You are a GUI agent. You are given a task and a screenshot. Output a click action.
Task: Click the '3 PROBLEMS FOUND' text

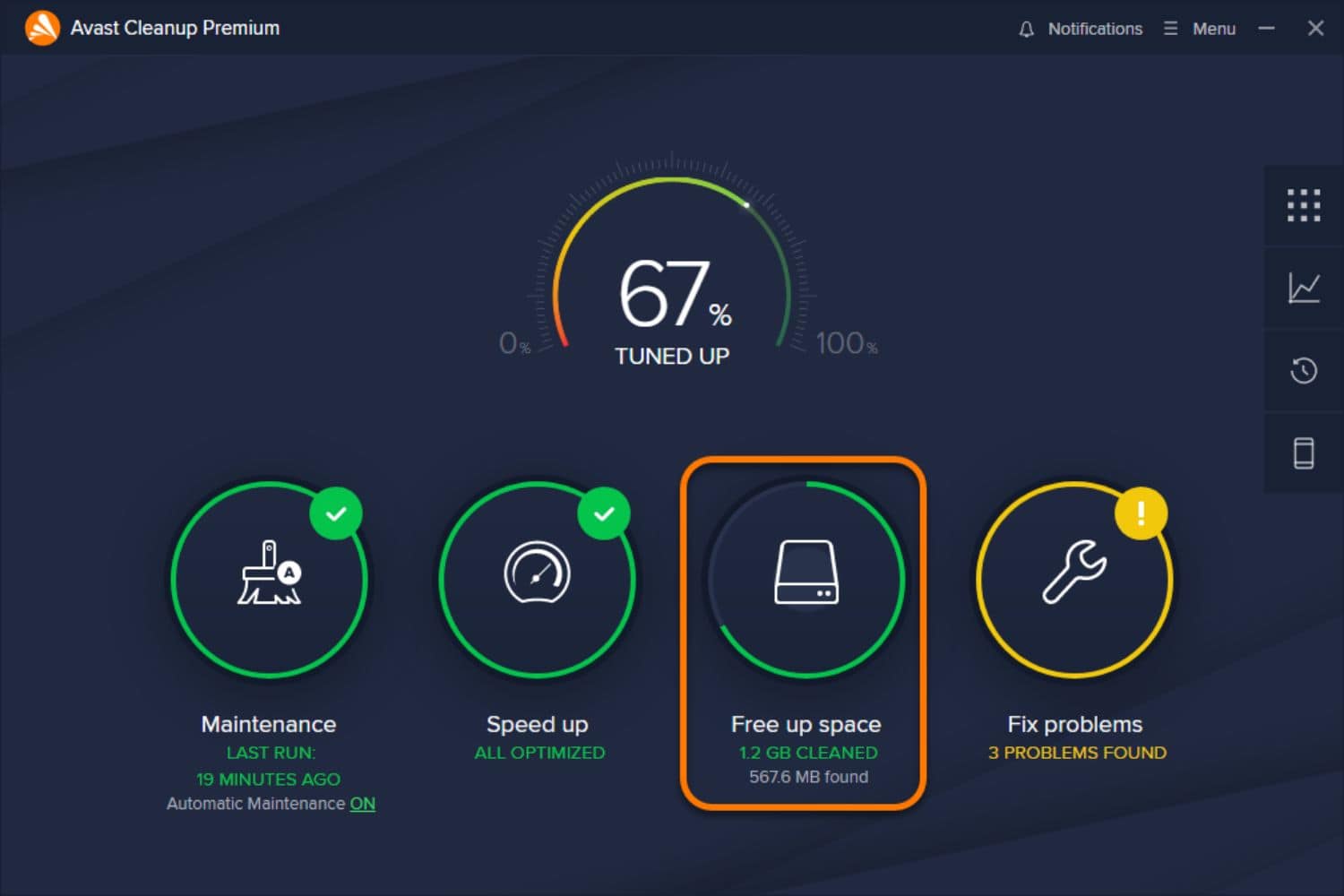click(1077, 753)
